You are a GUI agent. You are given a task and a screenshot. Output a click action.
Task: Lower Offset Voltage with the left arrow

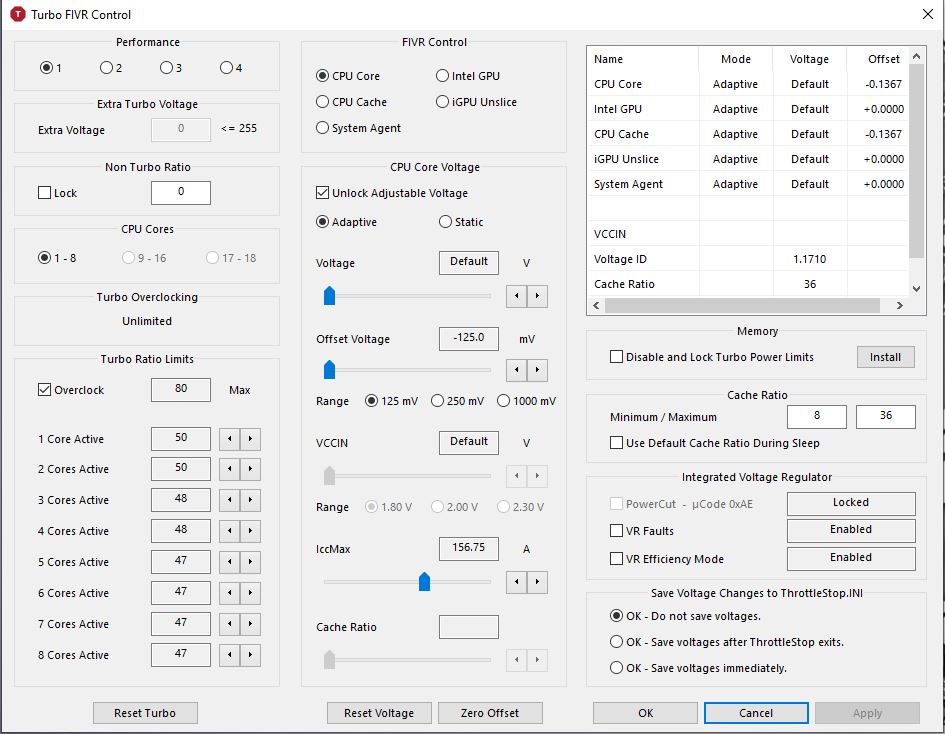516,370
